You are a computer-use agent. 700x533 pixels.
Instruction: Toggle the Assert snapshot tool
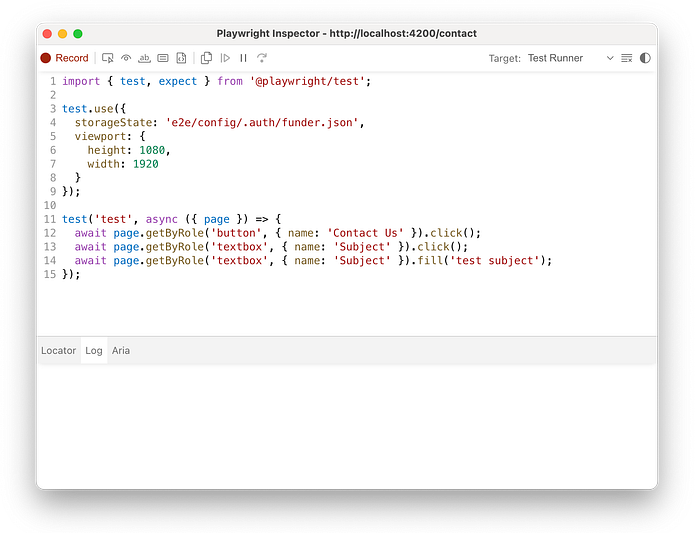[181, 58]
